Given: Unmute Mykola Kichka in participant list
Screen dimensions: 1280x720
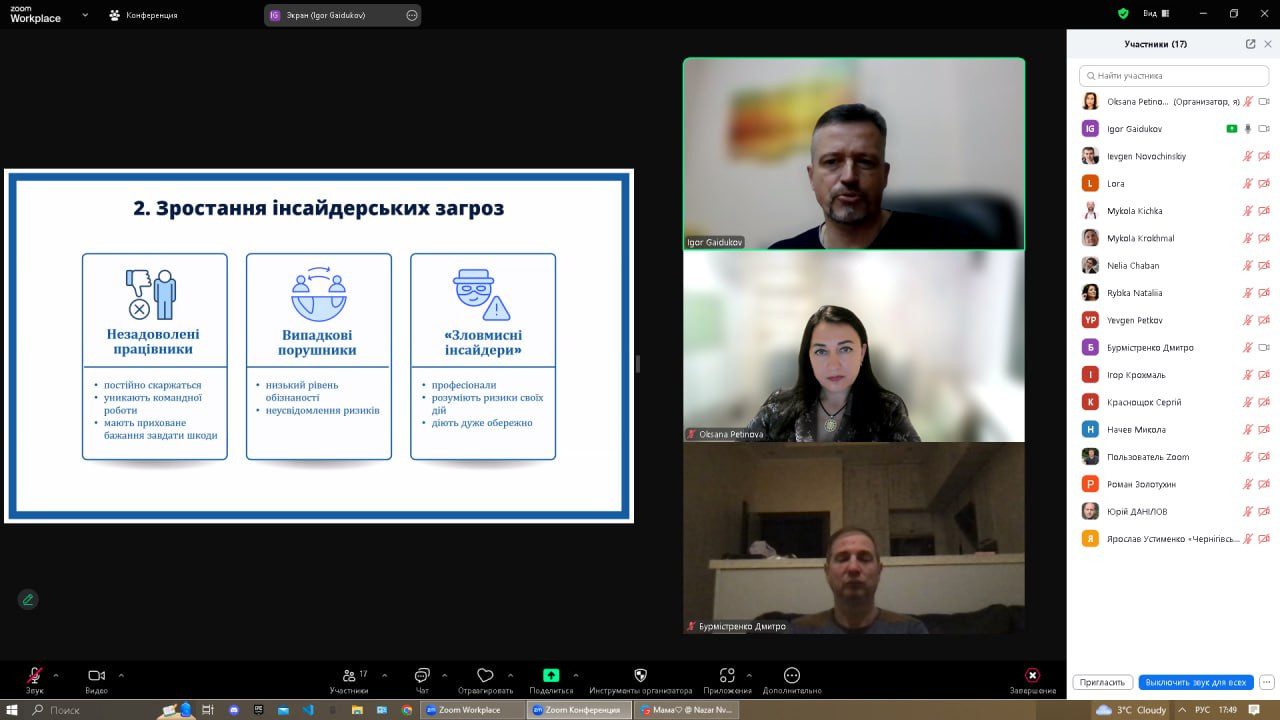Looking at the screenshot, I should pos(1248,211).
